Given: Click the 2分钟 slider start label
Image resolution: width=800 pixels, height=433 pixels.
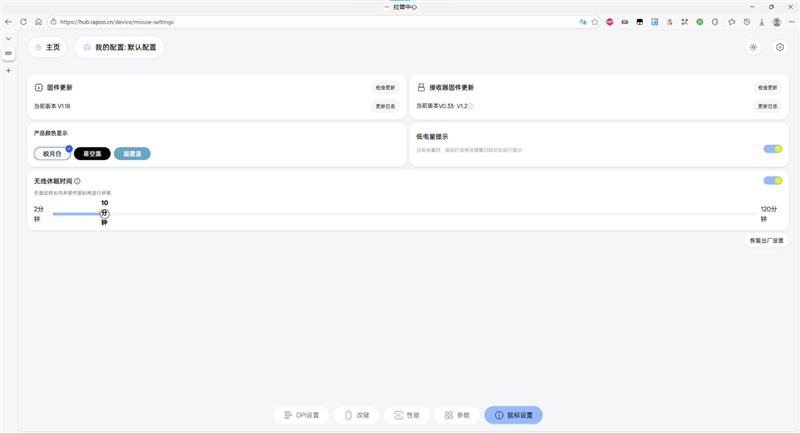Looking at the screenshot, I should coord(39,214).
